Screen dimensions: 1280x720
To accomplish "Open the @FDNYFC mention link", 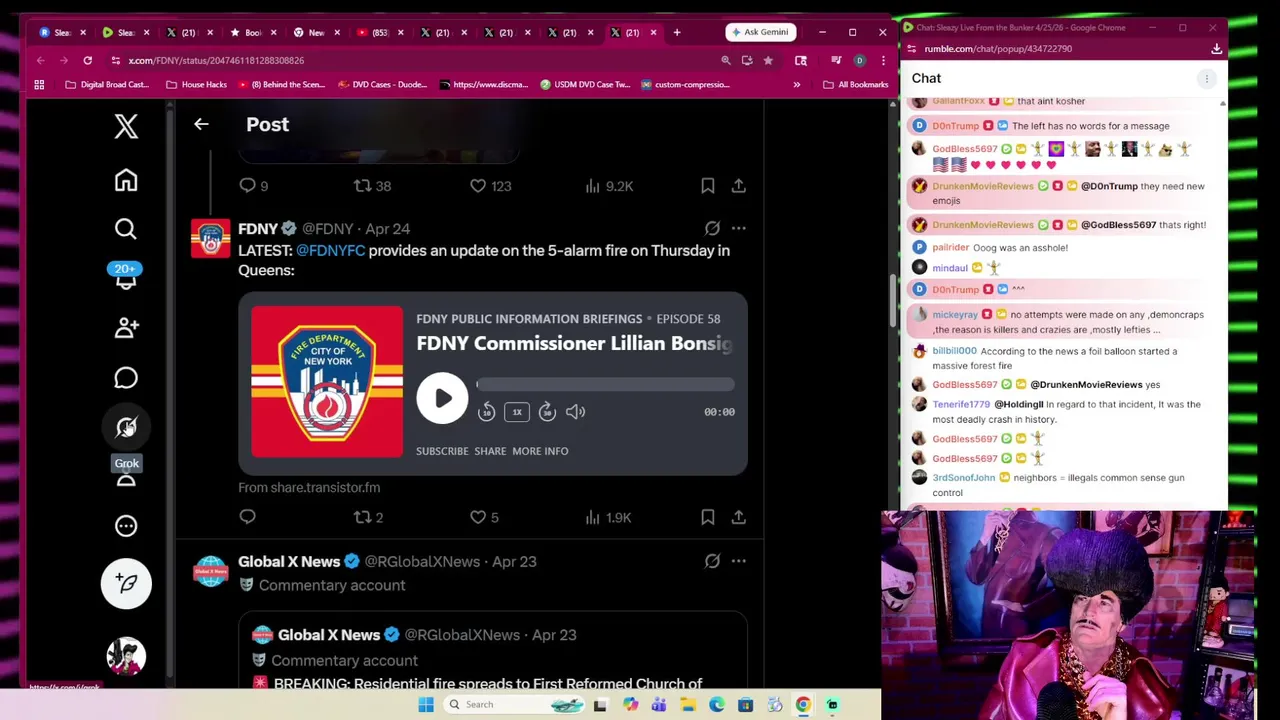I will pos(331,250).
